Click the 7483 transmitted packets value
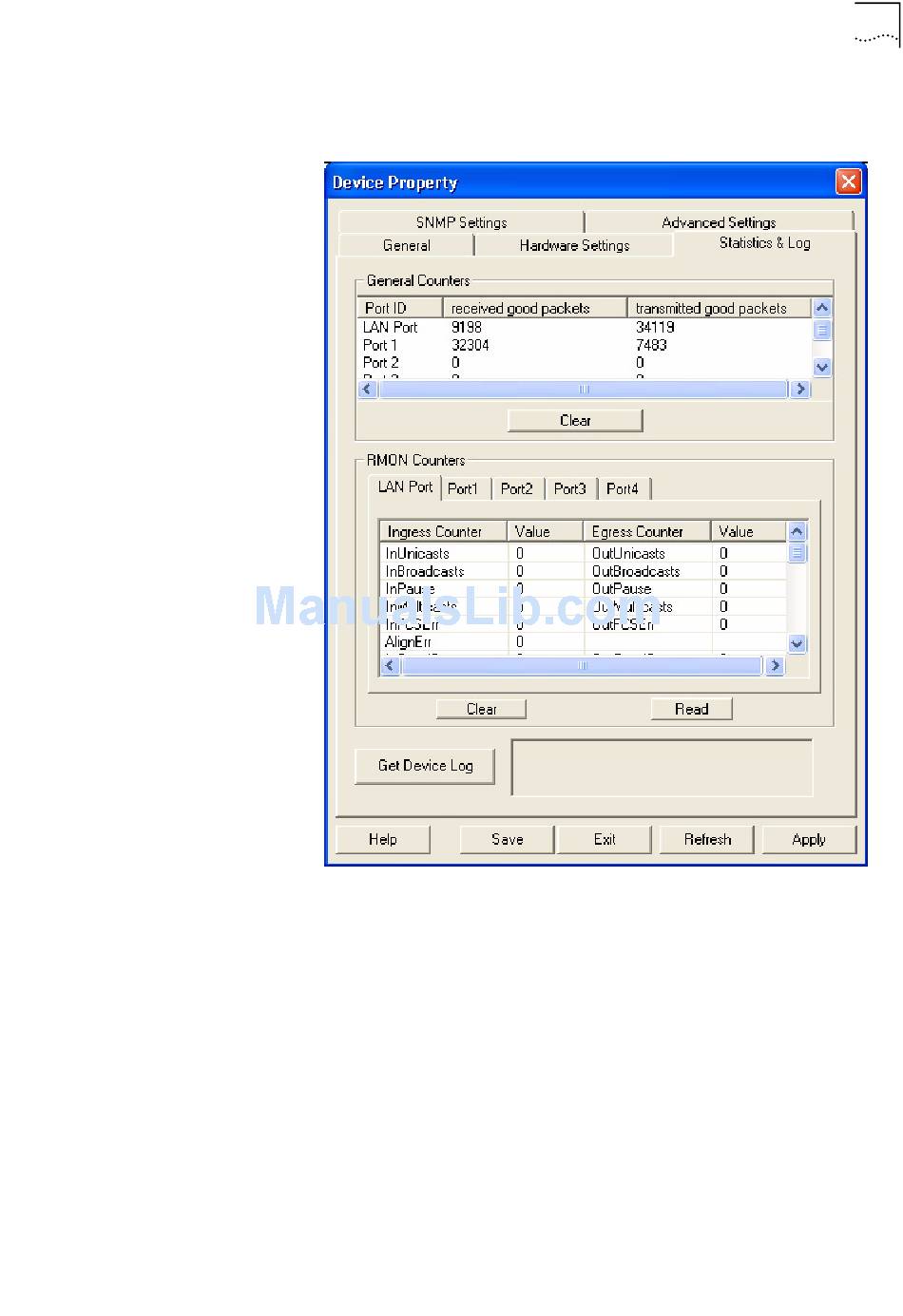 [x=651, y=345]
